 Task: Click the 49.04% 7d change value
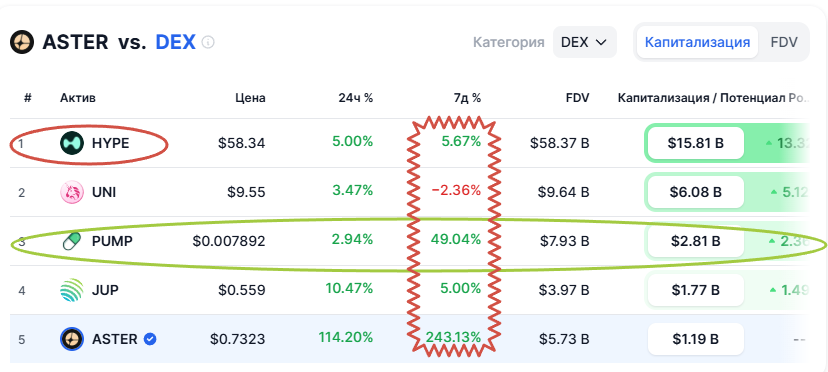[456, 239]
